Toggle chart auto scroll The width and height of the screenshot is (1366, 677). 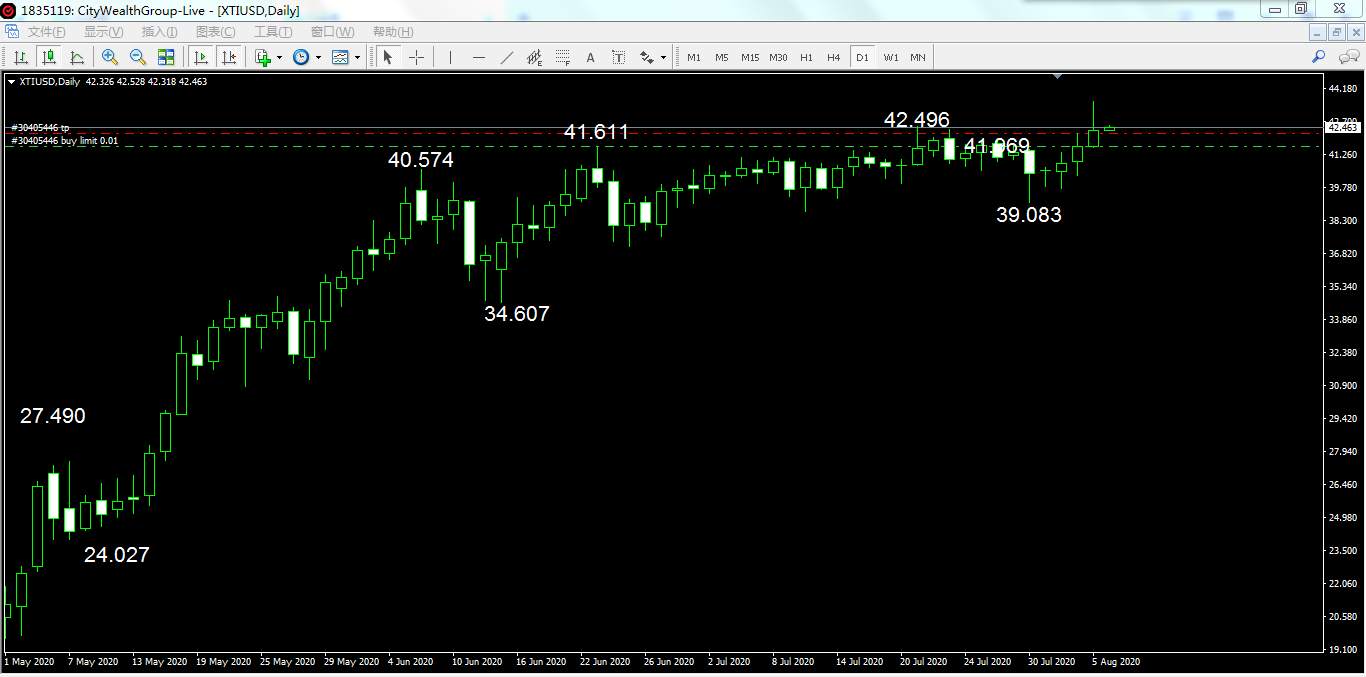pyautogui.click(x=201, y=57)
